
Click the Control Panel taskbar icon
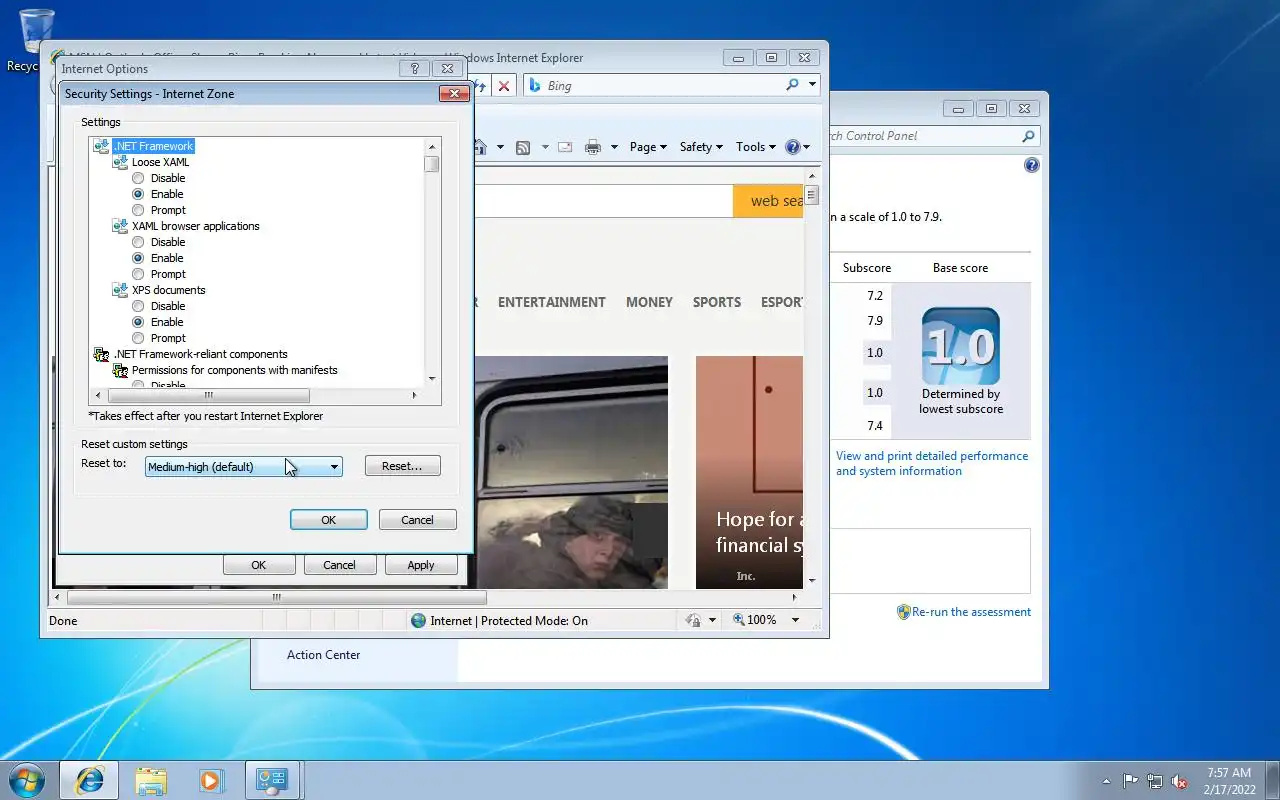(273, 780)
